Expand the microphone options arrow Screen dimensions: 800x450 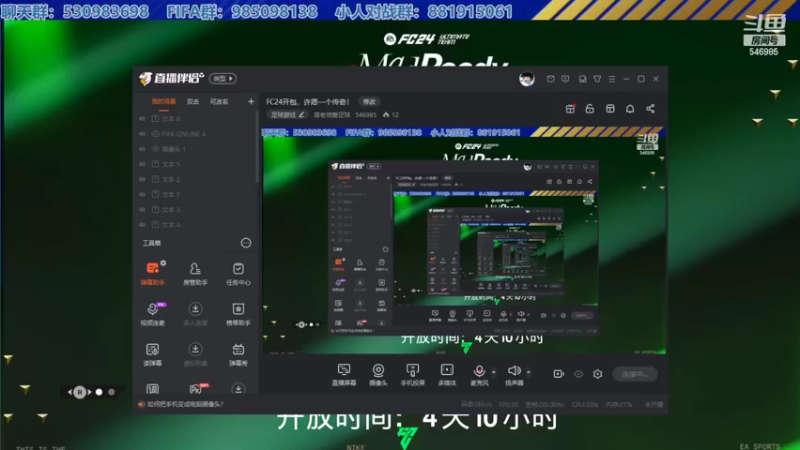493,371
